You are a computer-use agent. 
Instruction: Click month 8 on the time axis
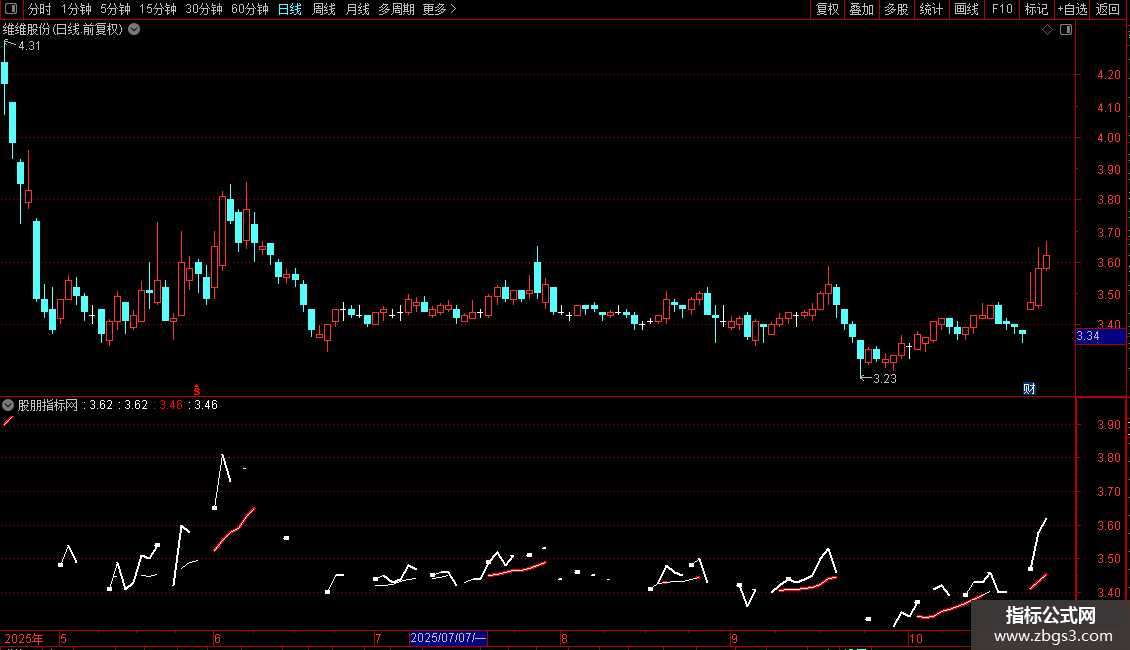coord(564,638)
